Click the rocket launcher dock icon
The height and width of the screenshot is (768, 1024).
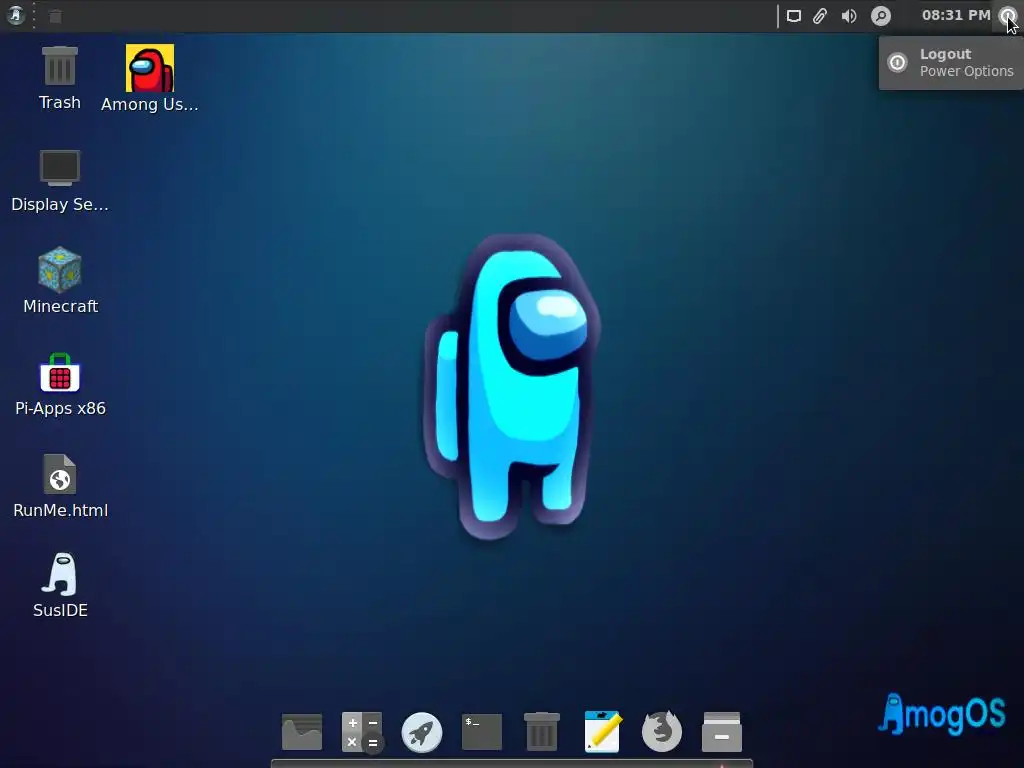[422, 732]
